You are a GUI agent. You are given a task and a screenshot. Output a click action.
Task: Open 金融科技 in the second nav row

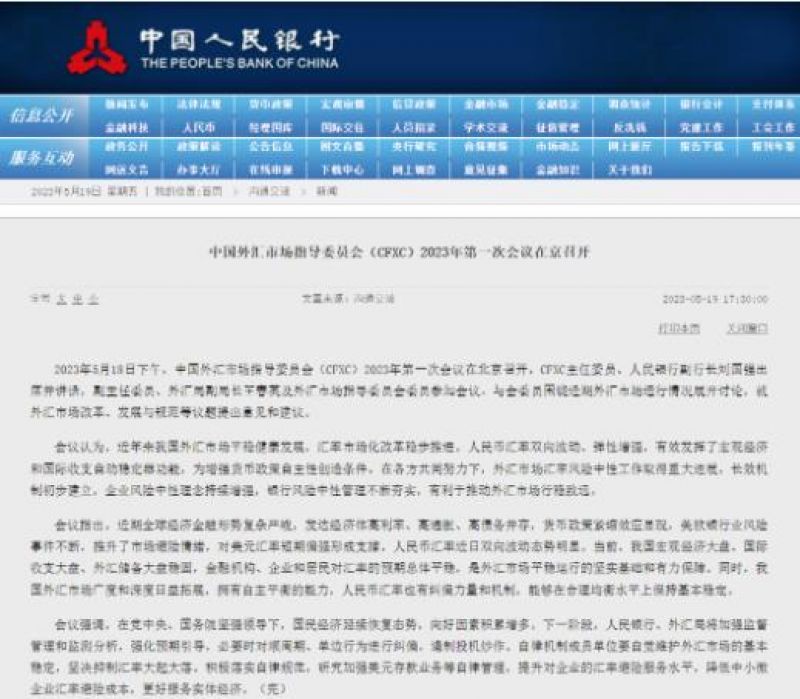(x=127, y=128)
